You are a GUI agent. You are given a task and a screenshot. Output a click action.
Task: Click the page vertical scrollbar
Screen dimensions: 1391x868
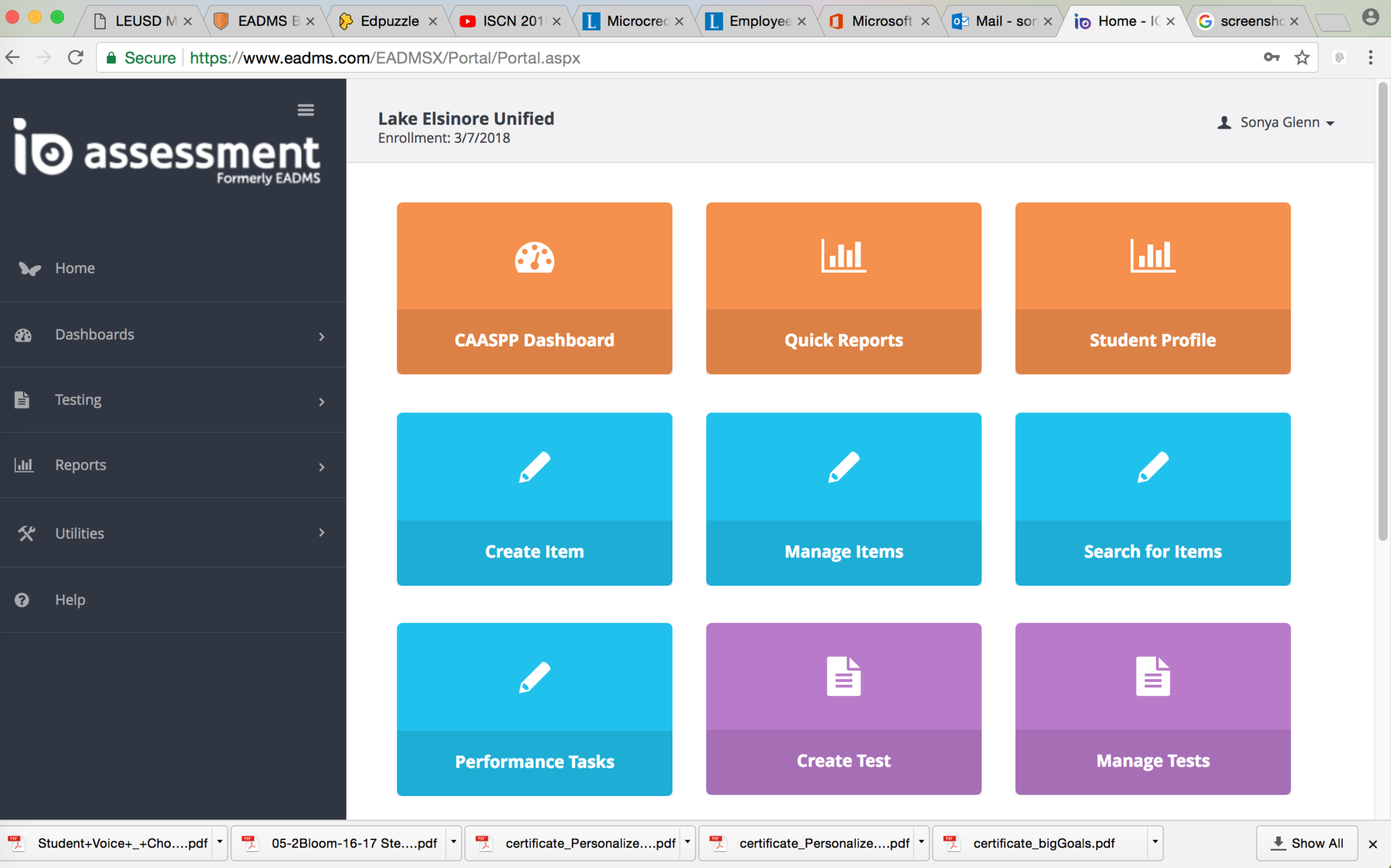(1382, 312)
